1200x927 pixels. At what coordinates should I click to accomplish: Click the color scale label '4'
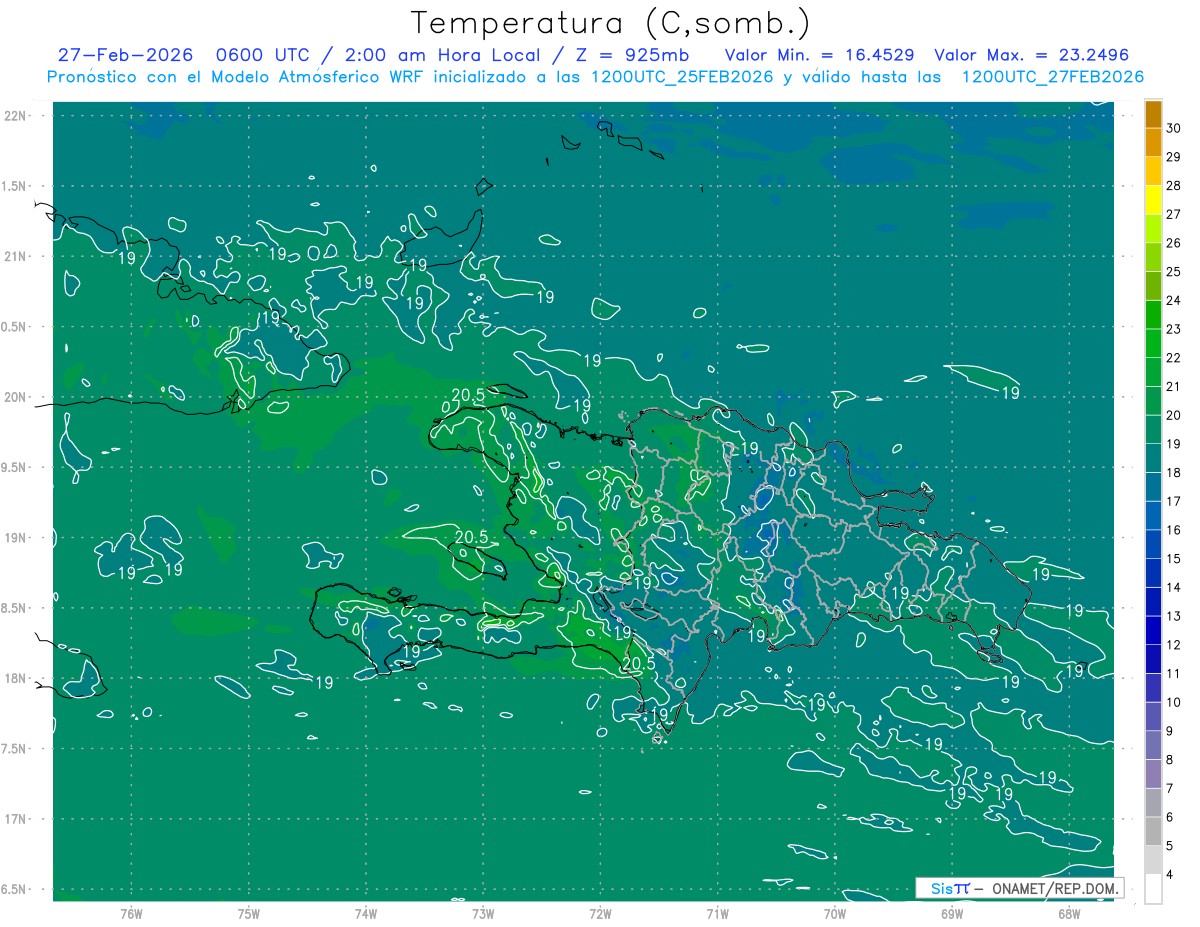1171,875
